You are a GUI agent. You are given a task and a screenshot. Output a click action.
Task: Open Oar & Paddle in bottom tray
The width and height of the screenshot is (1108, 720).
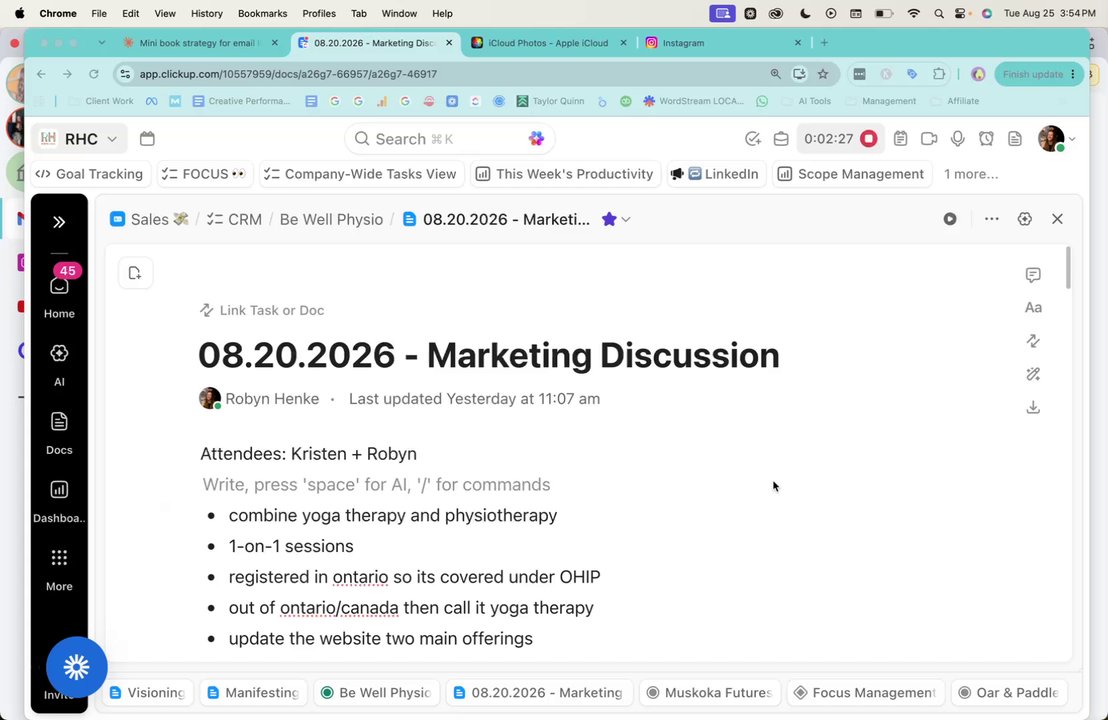[x=1009, y=692]
